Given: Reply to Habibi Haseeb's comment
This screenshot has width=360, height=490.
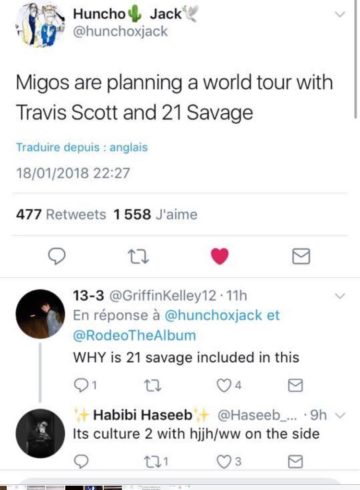Looking at the screenshot, I should click(x=81, y=462).
